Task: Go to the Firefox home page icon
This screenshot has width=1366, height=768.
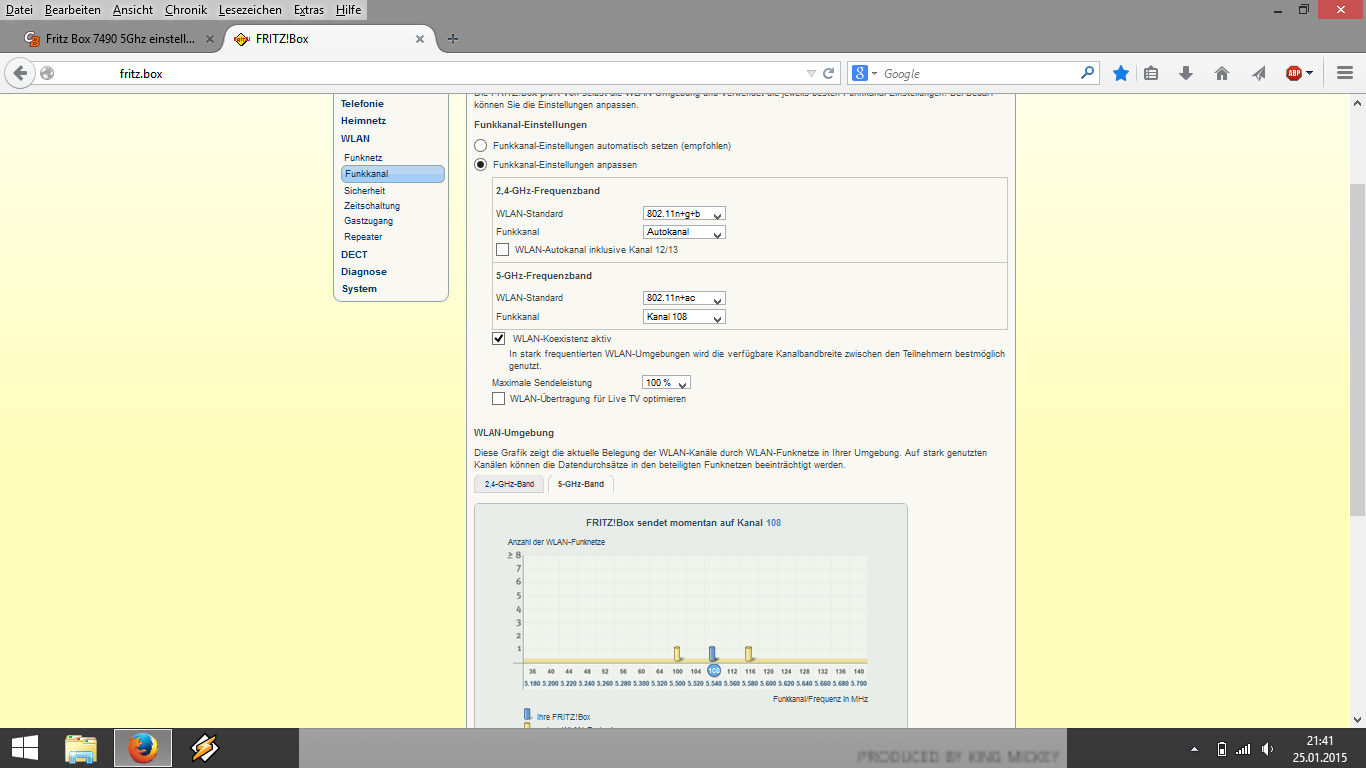Action: (x=1221, y=73)
